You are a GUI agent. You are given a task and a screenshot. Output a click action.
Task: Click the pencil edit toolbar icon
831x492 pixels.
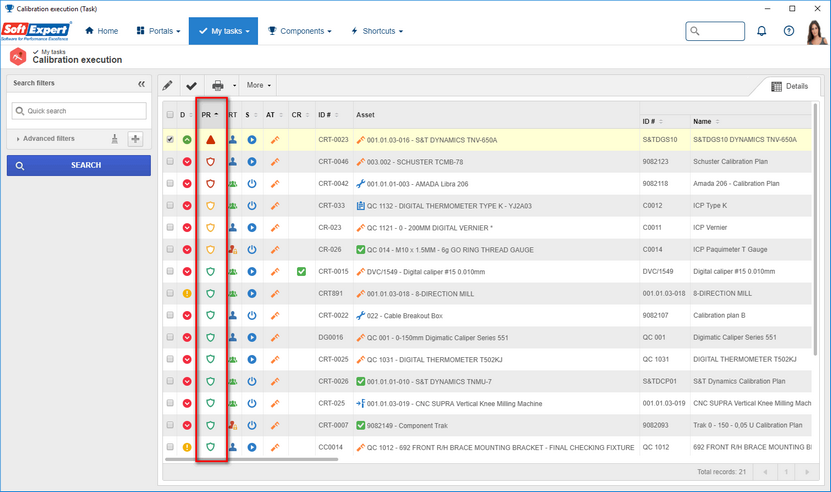click(x=167, y=85)
